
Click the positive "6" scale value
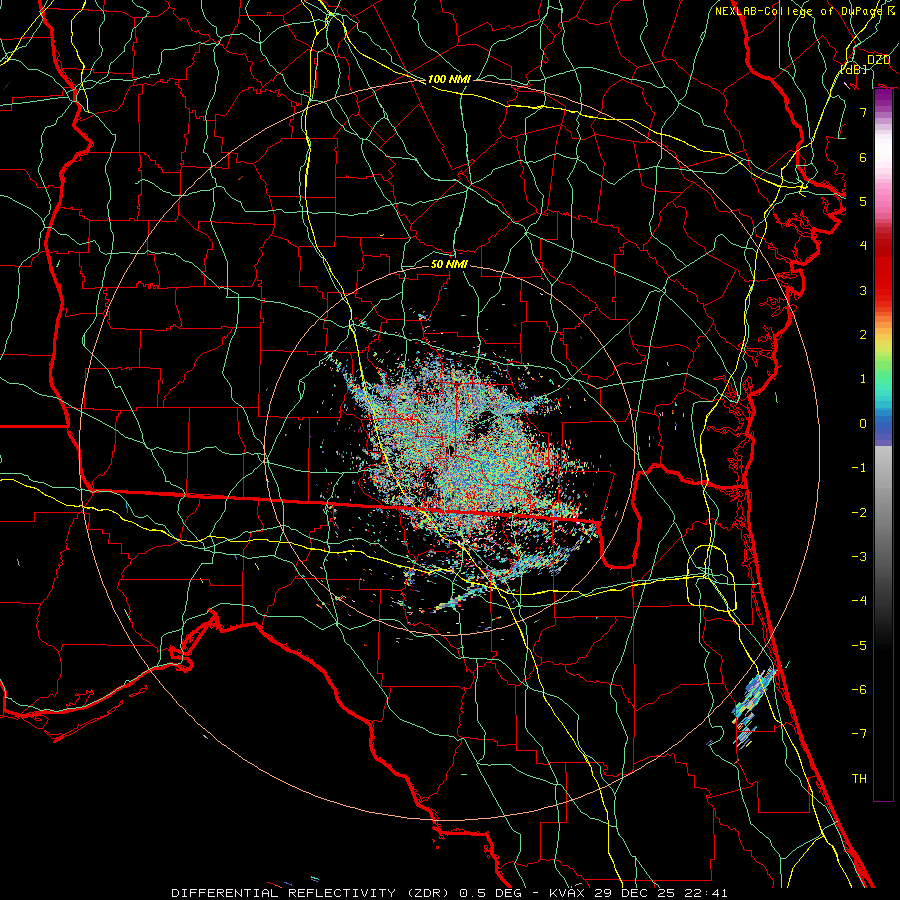click(x=863, y=157)
